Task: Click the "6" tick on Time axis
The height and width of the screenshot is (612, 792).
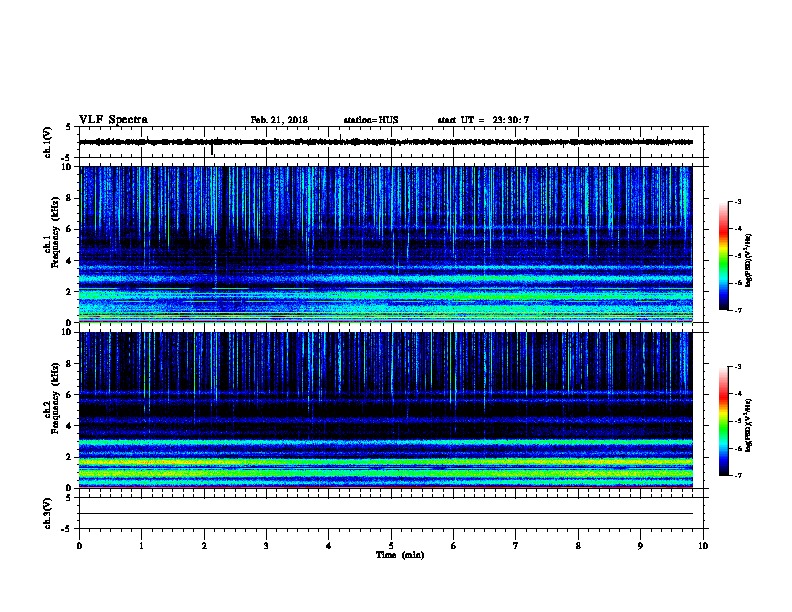Action: click(x=454, y=546)
